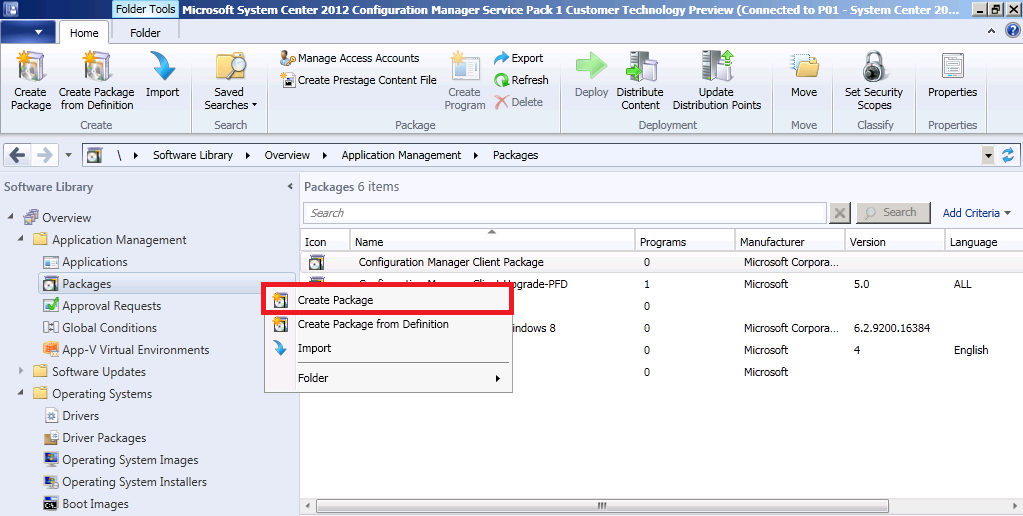Choose Create Package from Definition in context menu
The width and height of the screenshot is (1023, 516).
(388, 324)
